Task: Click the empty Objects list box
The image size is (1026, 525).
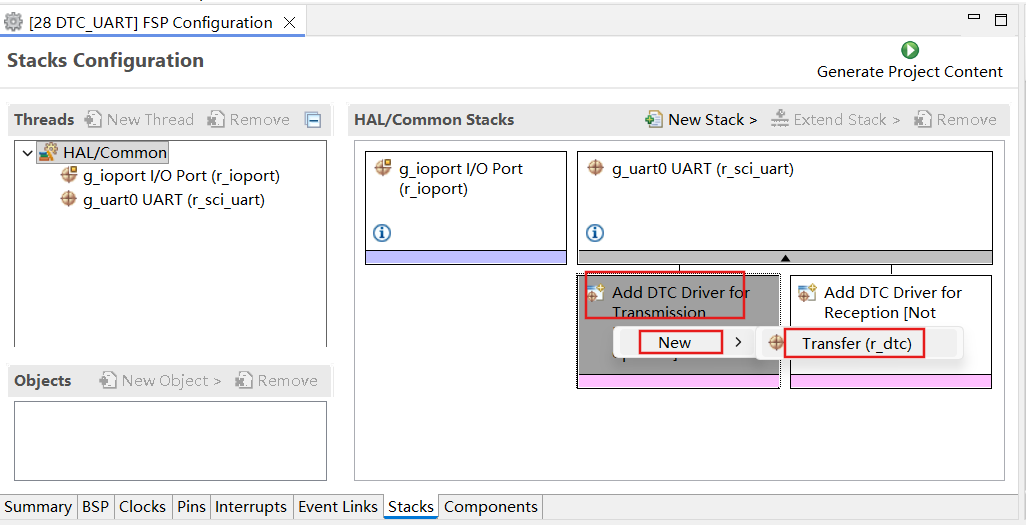Action: point(170,441)
